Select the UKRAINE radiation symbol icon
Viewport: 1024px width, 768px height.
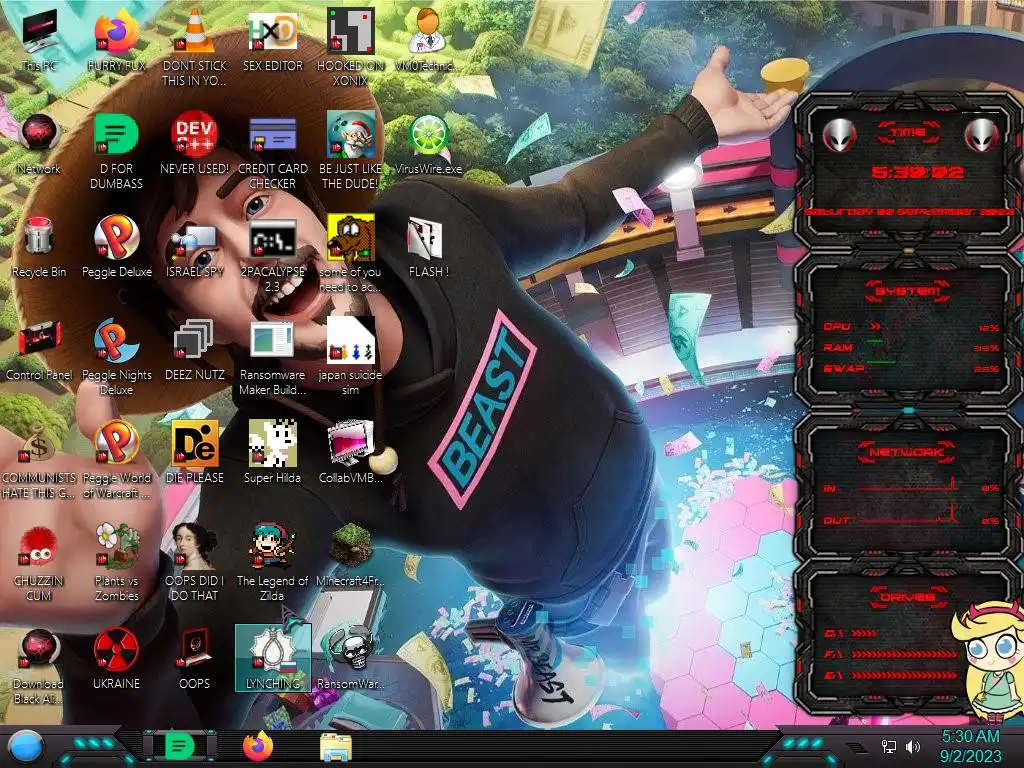(x=116, y=660)
